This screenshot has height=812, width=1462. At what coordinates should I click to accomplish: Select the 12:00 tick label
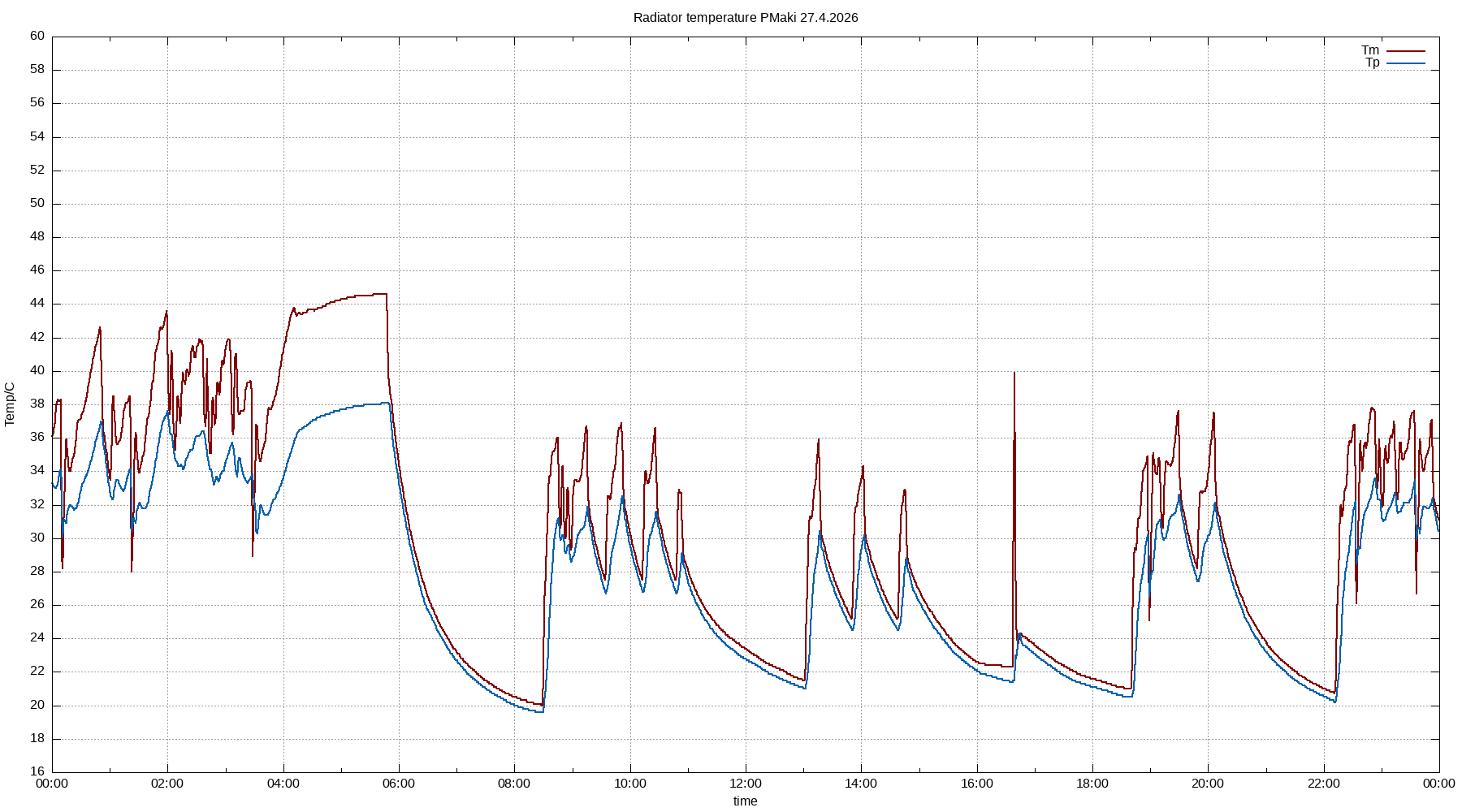[x=746, y=783]
